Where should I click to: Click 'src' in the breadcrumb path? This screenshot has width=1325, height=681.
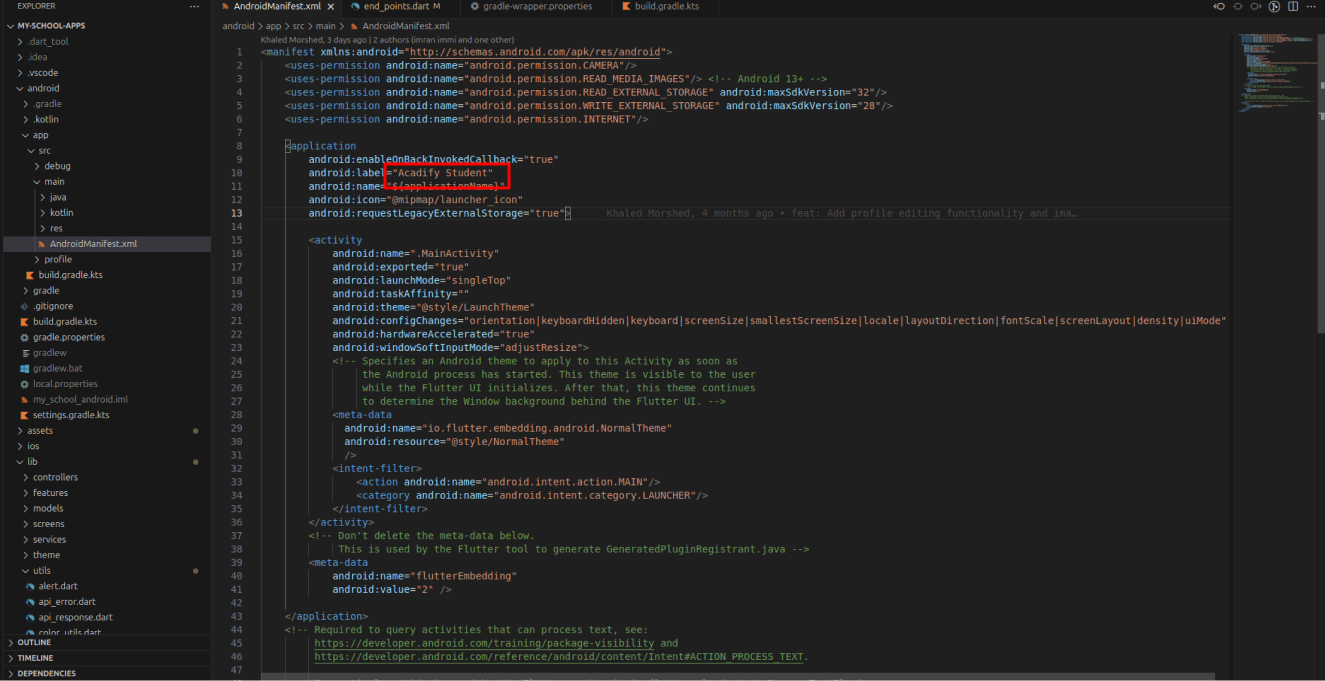click(300, 26)
